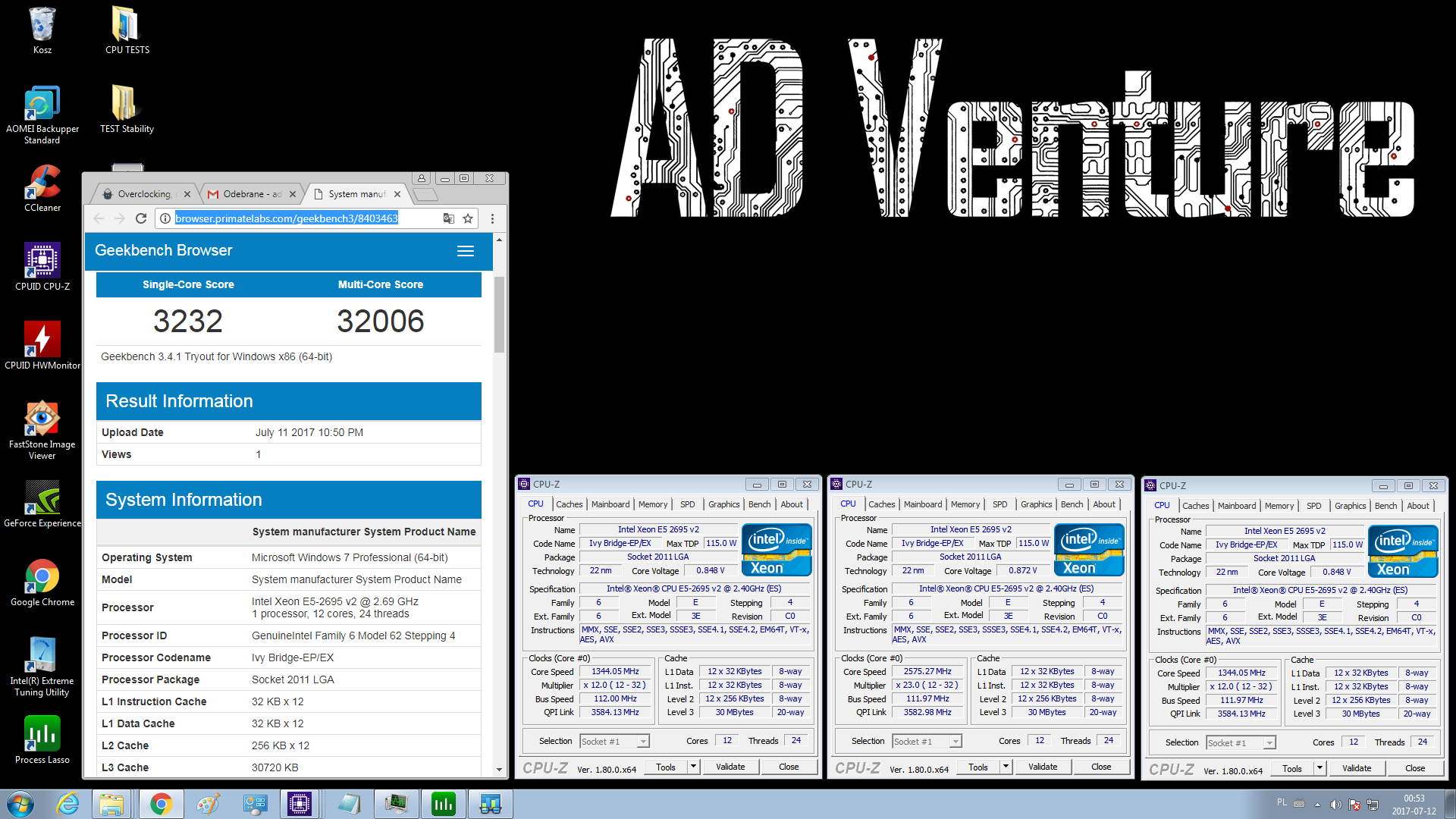This screenshot has width=1456, height=819.
Task: Click Close button in first CPU-Z
Action: point(789,767)
